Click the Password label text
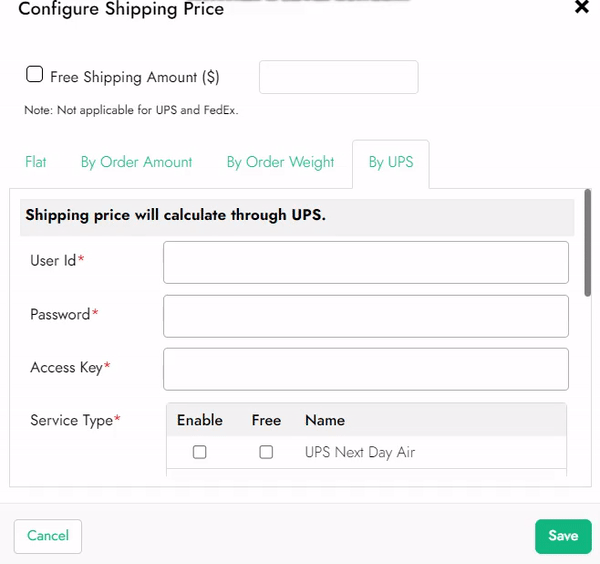The height and width of the screenshot is (564, 600). (x=60, y=314)
